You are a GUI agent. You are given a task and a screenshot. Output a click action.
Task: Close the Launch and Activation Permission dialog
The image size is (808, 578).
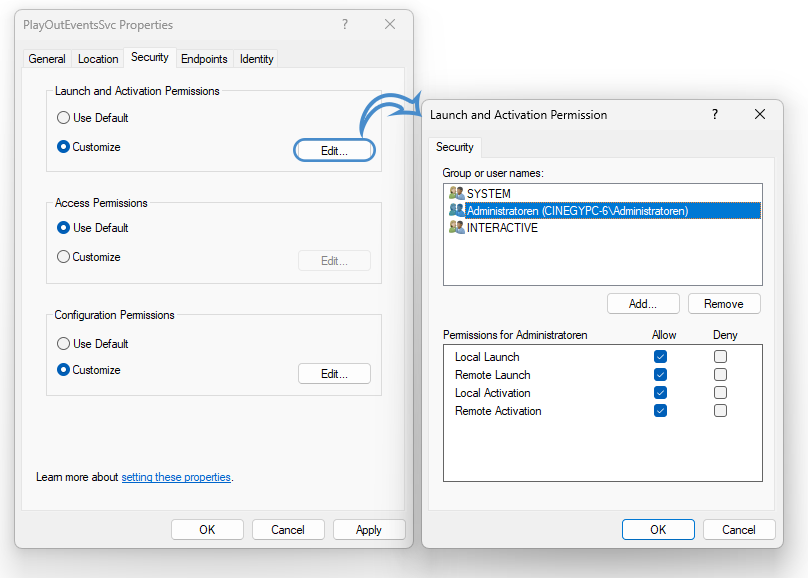pos(760,115)
